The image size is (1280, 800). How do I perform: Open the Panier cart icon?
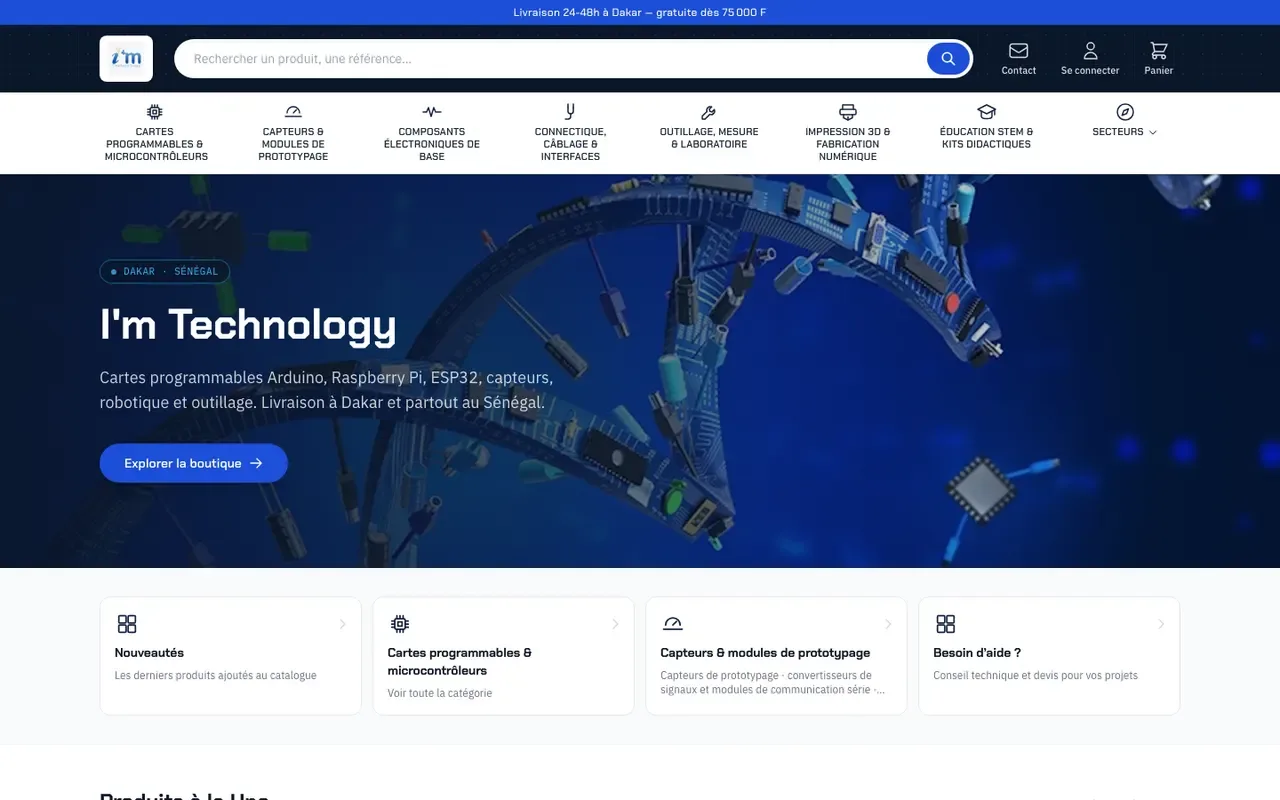(x=1158, y=50)
